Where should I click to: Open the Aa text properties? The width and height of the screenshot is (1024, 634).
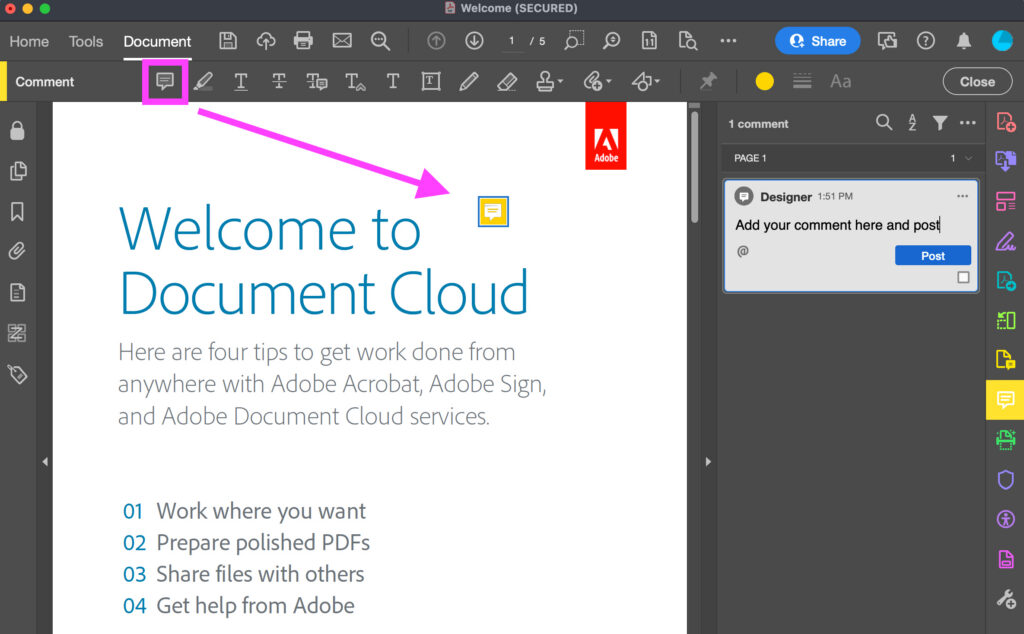tap(840, 82)
